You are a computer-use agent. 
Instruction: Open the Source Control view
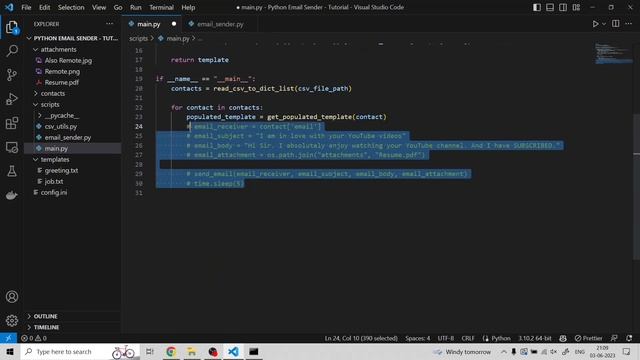(12, 75)
